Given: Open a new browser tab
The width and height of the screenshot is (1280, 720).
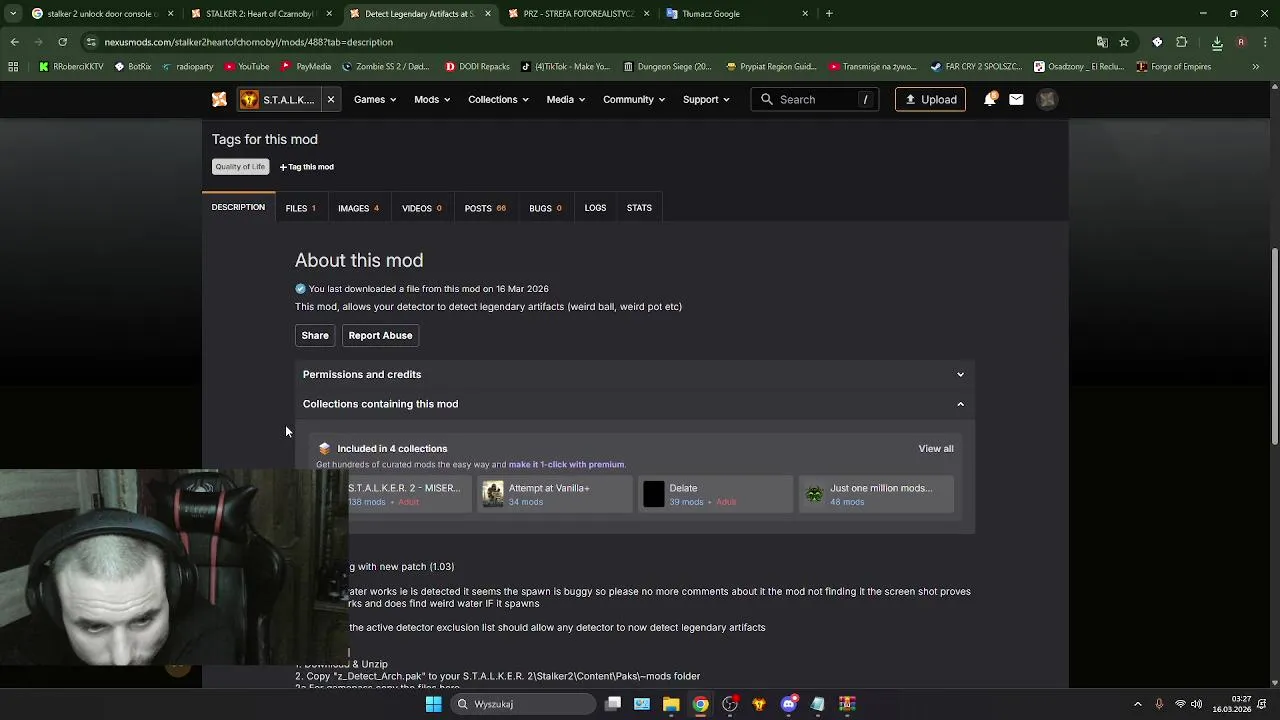Looking at the screenshot, I should click(829, 13).
